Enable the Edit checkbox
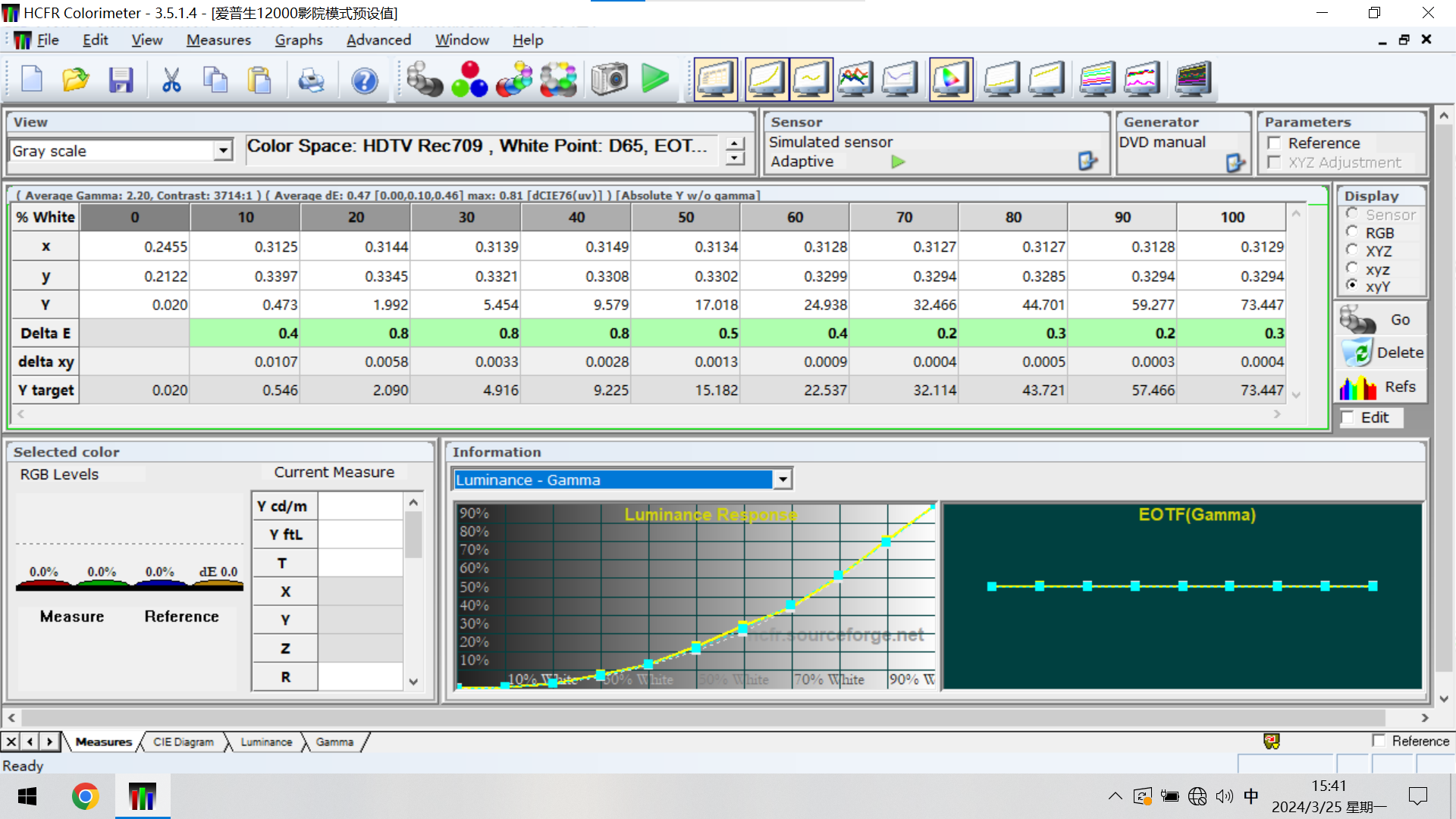This screenshot has width=1456, height=819. coord(1348,418)
